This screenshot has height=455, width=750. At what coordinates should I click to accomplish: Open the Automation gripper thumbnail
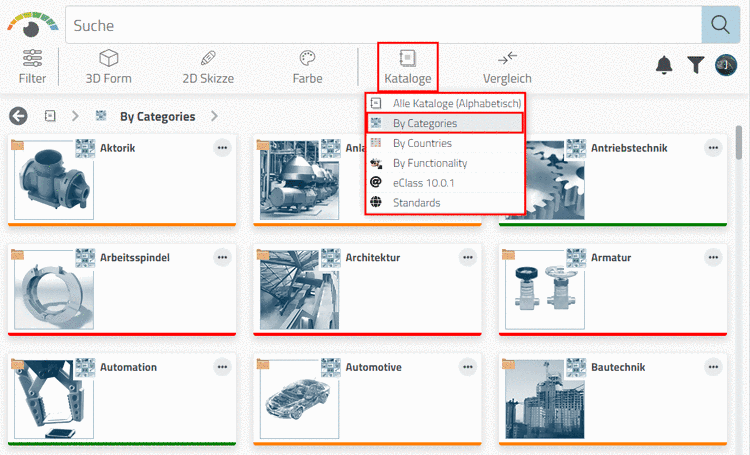tap(54, 399)
